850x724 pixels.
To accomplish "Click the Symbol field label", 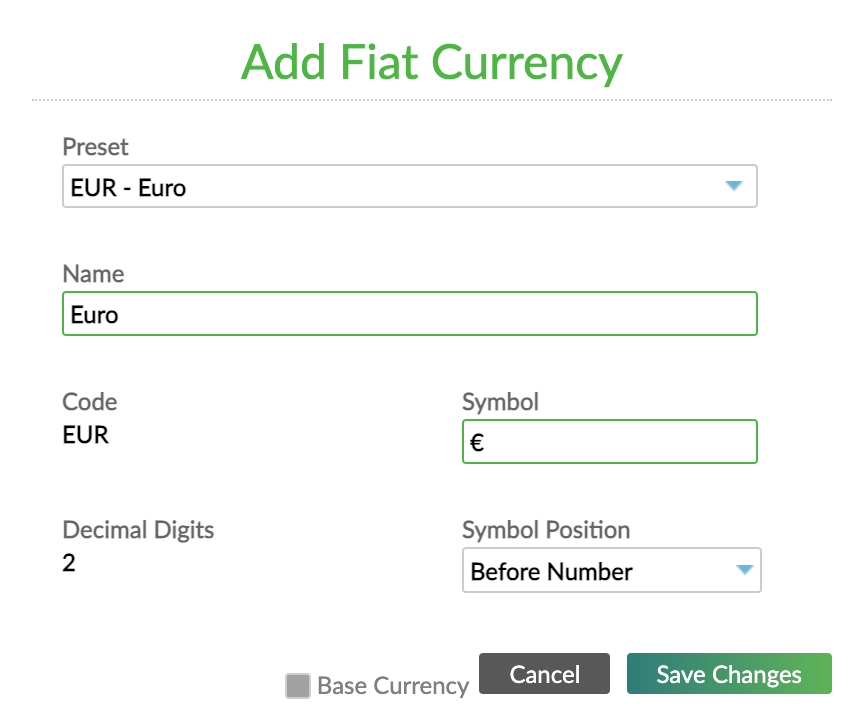I will coord(500,402).
